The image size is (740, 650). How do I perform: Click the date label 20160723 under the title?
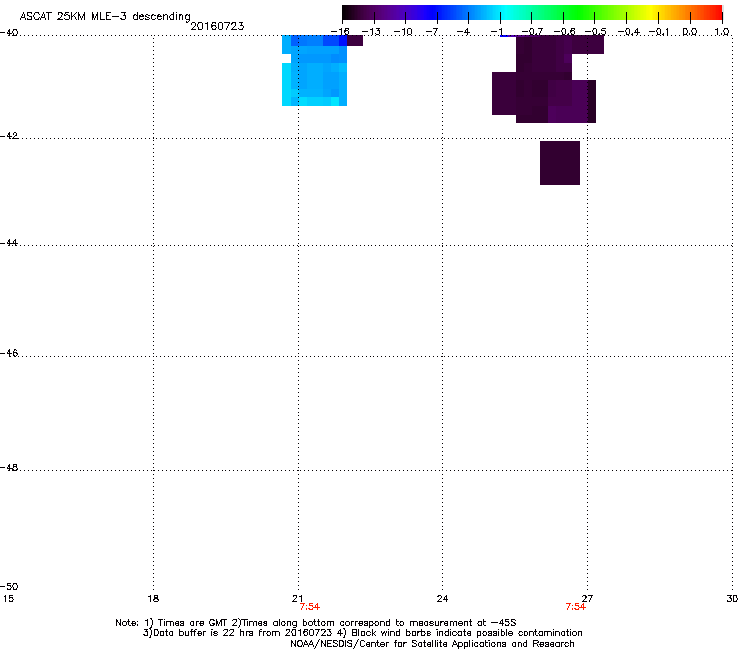click(x=217, y=26)
